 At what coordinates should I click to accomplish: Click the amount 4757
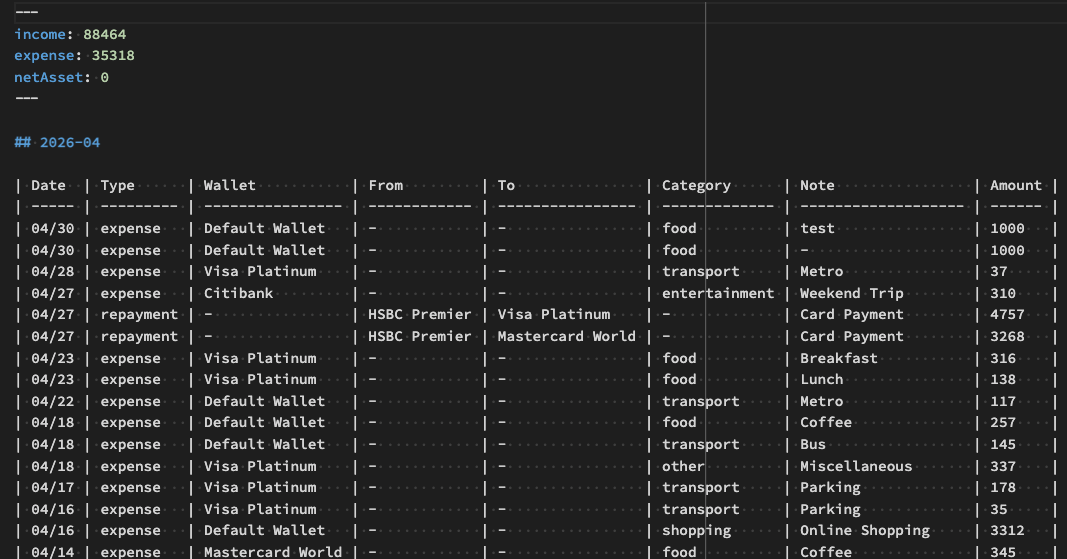1007,315
